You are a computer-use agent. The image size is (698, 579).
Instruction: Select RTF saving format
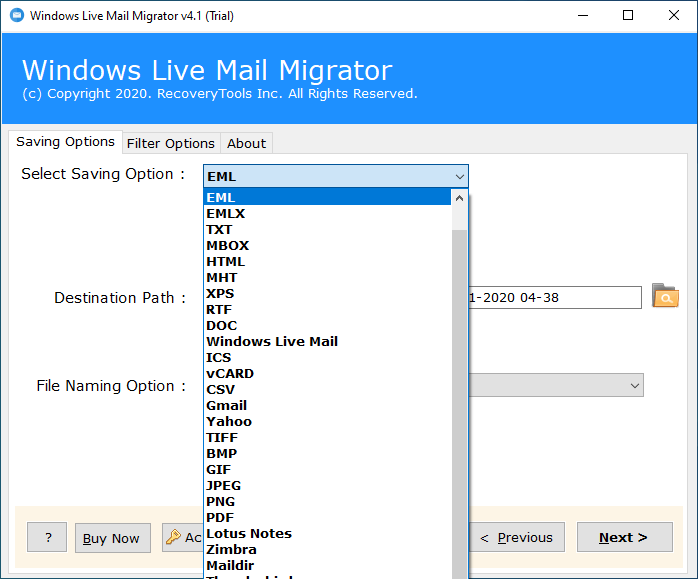(x=327, y=310)
